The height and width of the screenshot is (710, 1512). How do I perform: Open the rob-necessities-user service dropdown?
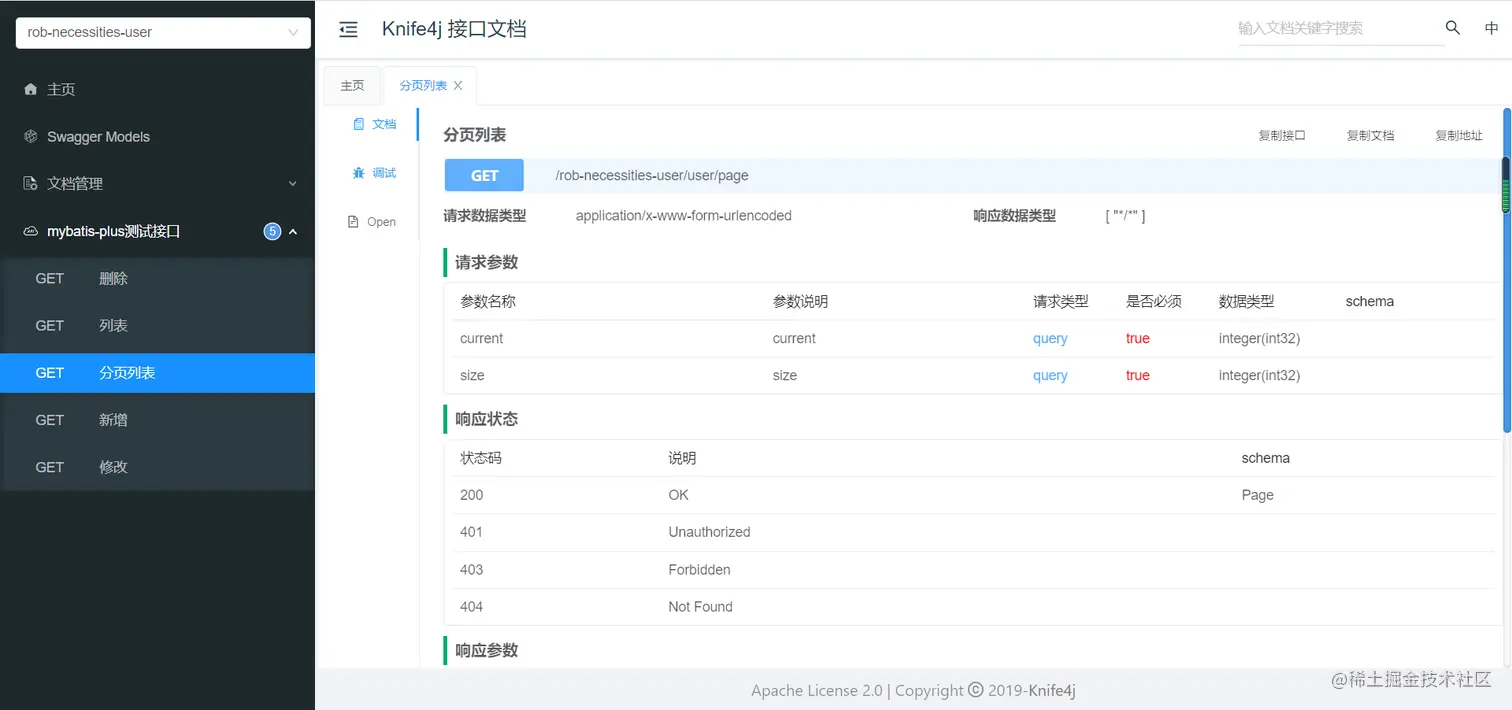coord(163,32)
